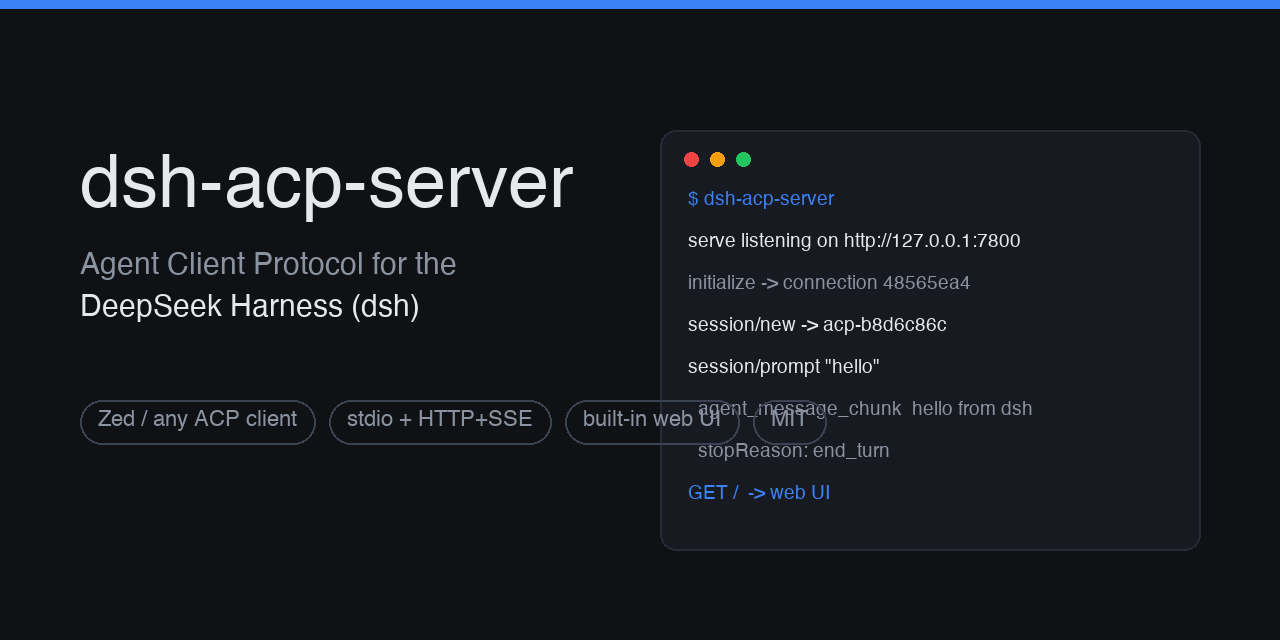This screenshot has height=640, width=1280.
Task: Click the red dot in the terminal window
Action: click(691, 160)
